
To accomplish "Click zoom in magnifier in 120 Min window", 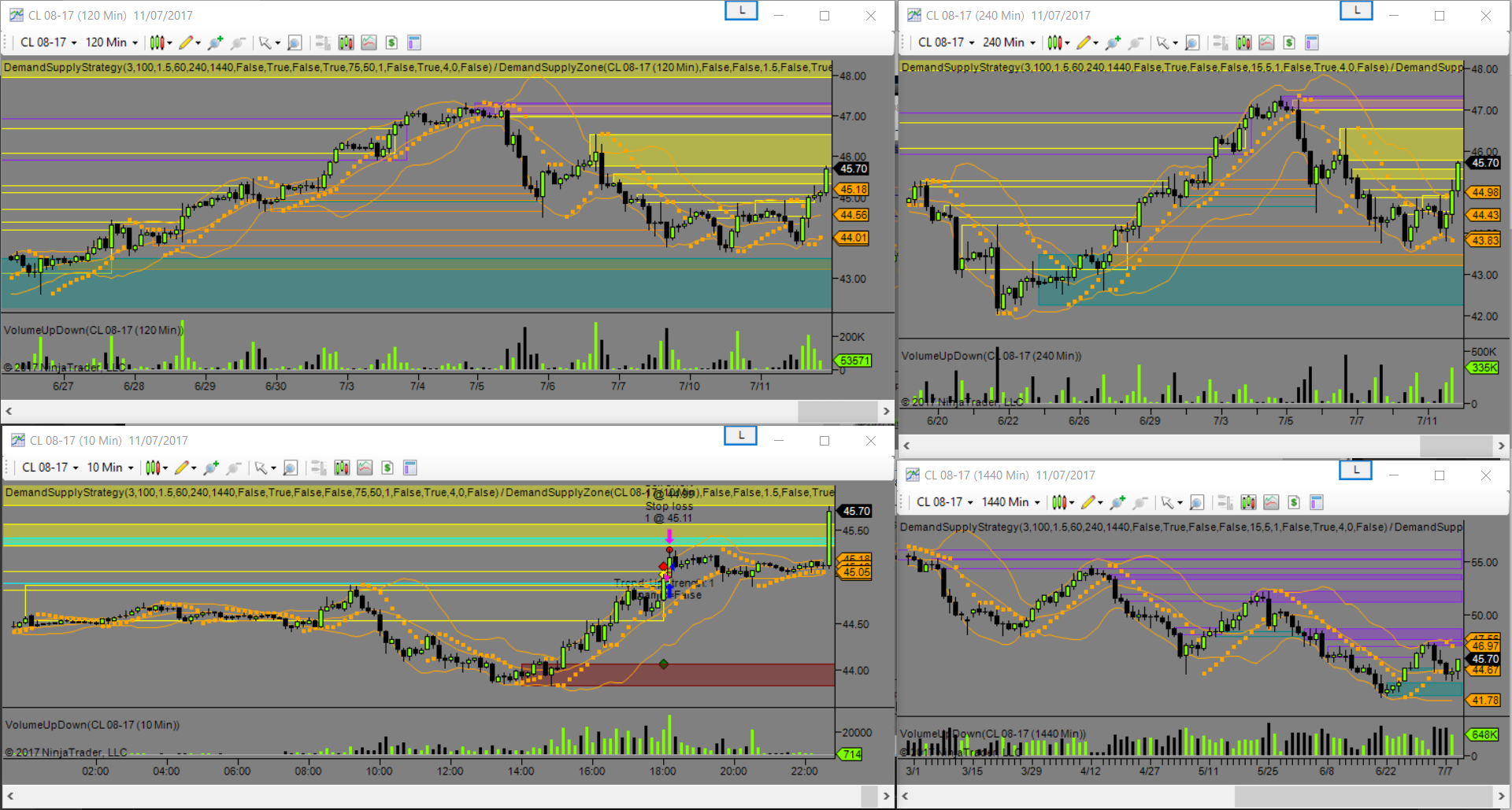I will click(x=215, y=43).
